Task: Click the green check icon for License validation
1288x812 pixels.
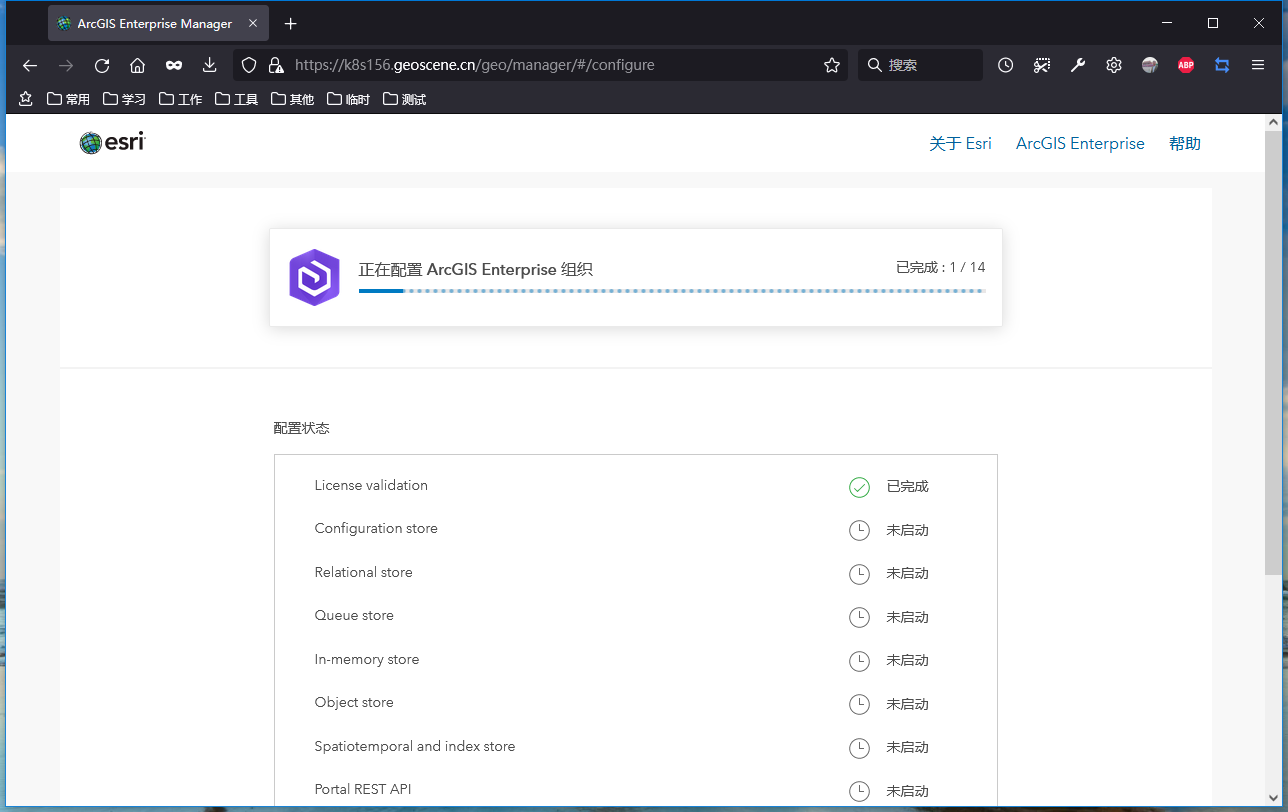Action: (859, 487)
